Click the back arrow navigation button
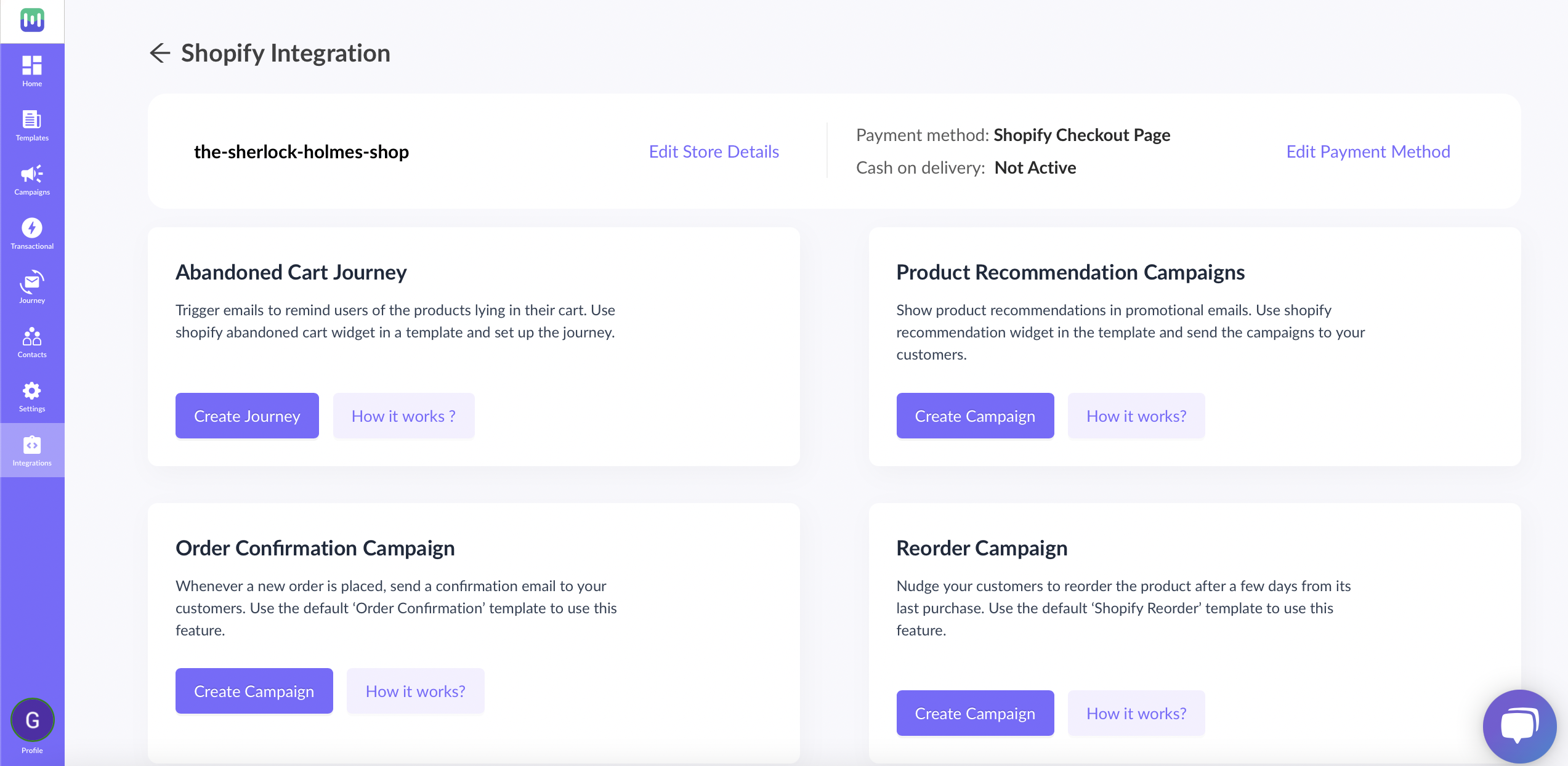 coord(160,52)
